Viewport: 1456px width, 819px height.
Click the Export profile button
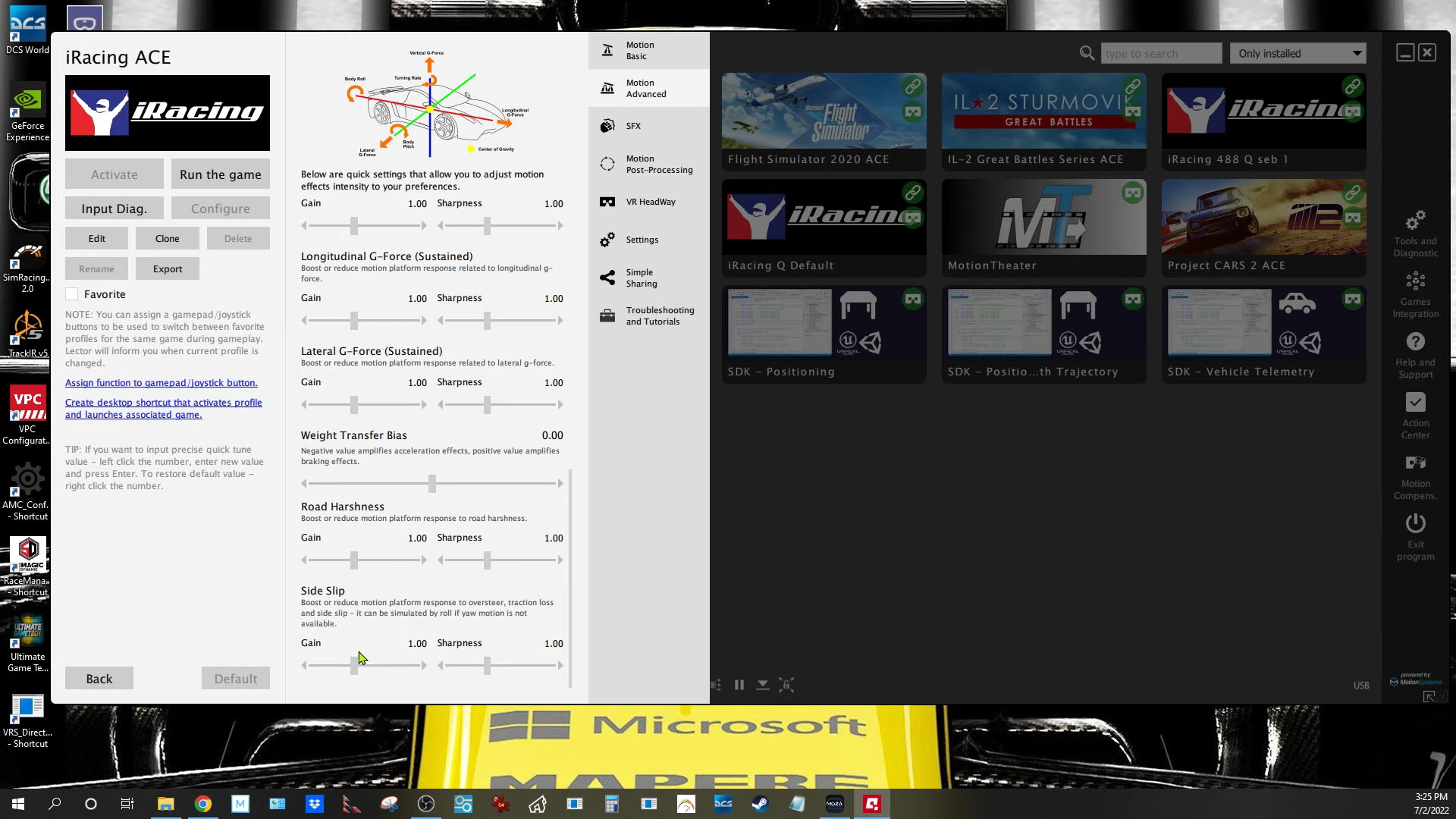(168, 268)
